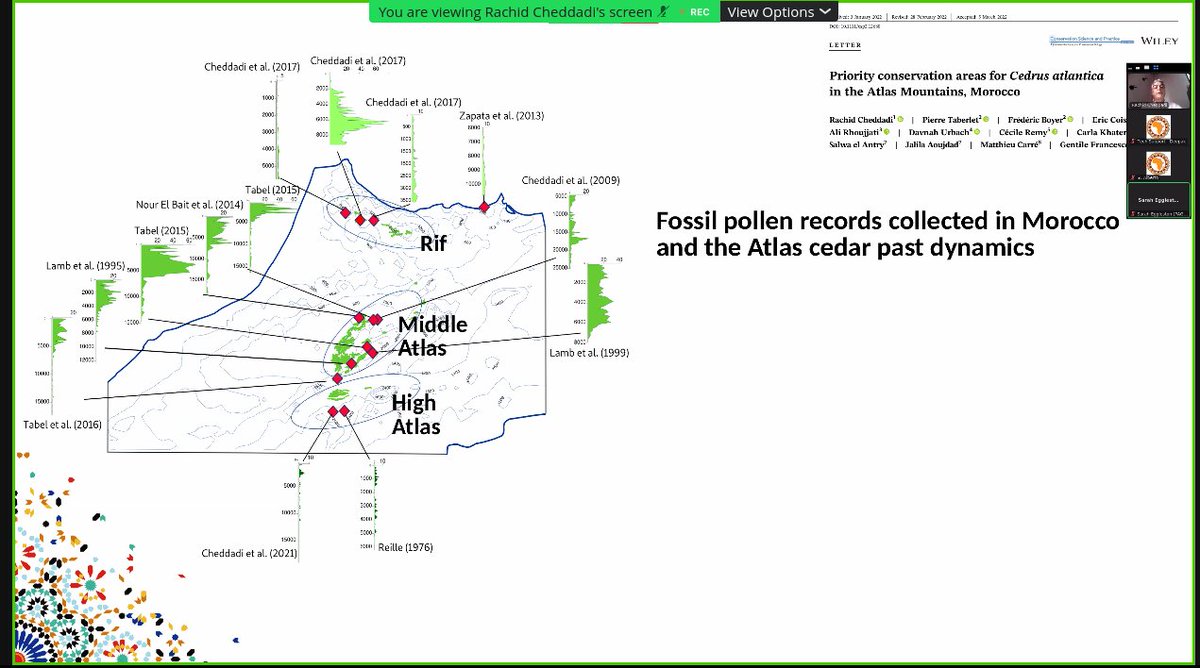
Task: Click the 'Tabel et al. (2016)' citation
Action: (62, 425)
